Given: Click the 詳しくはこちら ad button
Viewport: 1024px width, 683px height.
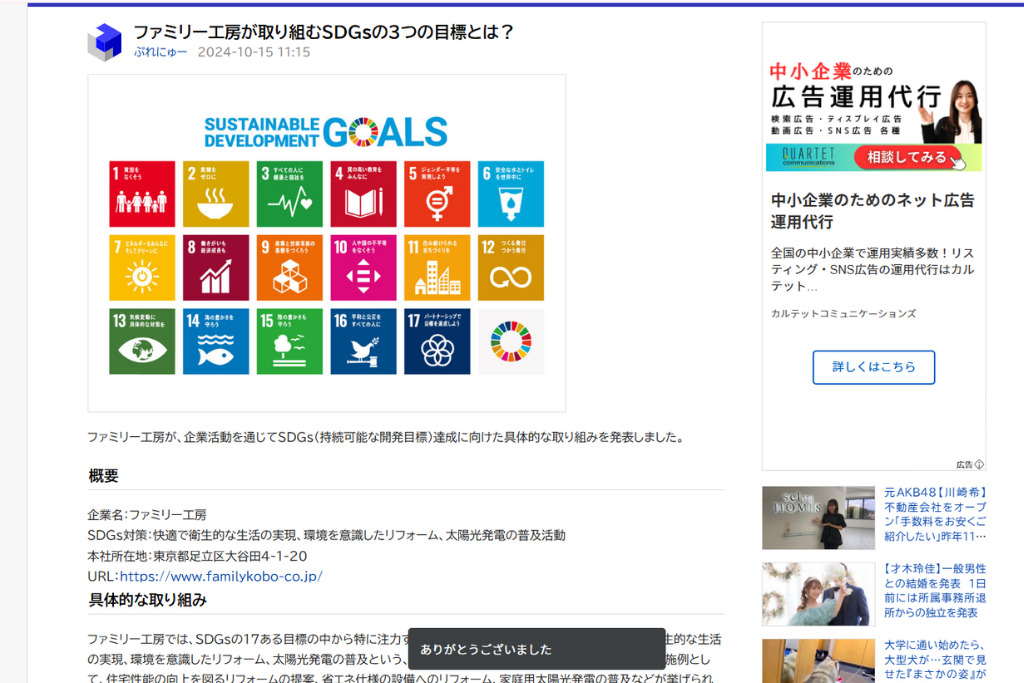Looking at the screenshot, I should [x=873, y=367].
